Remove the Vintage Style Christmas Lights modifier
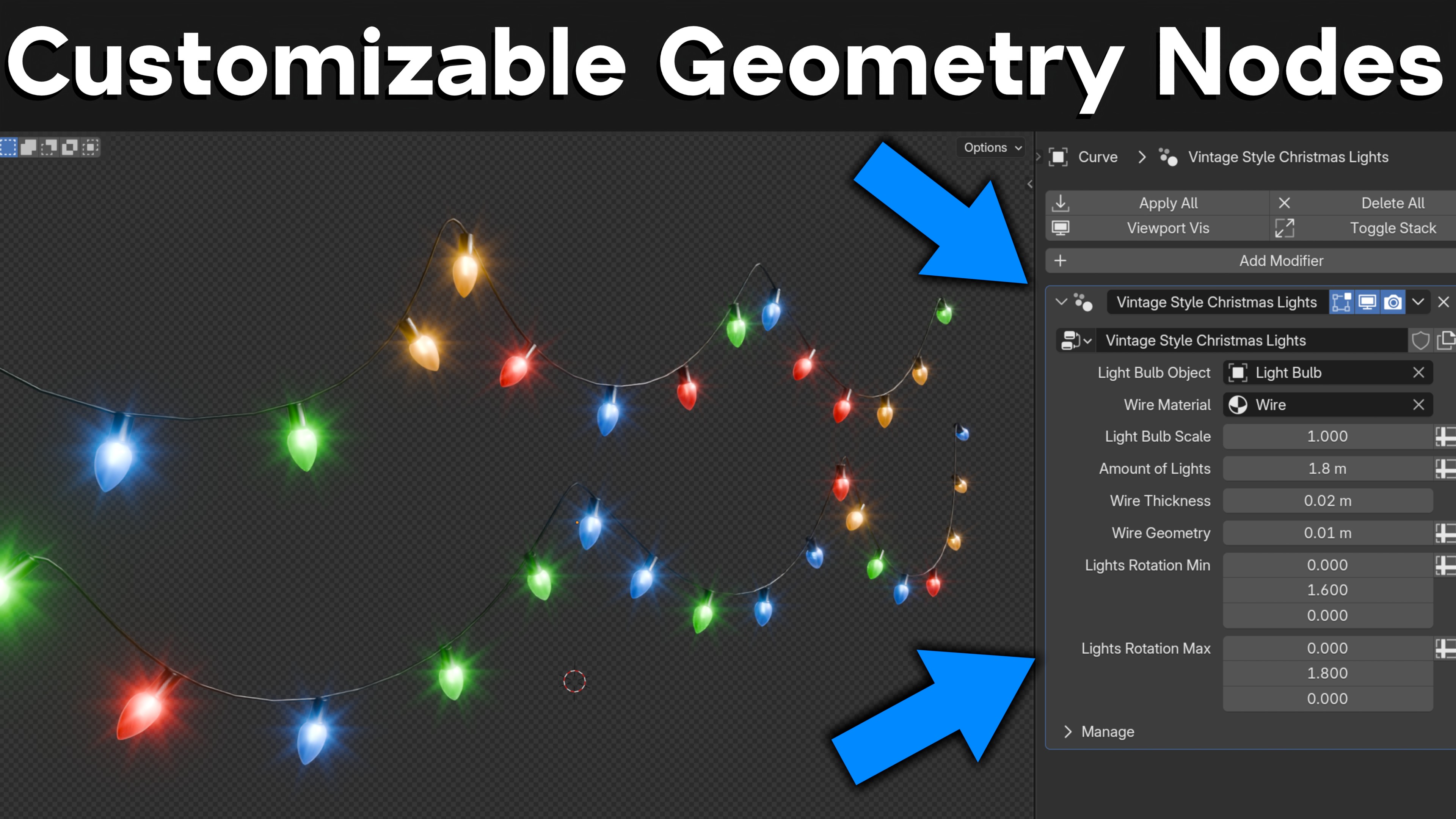 (1443, 303)
